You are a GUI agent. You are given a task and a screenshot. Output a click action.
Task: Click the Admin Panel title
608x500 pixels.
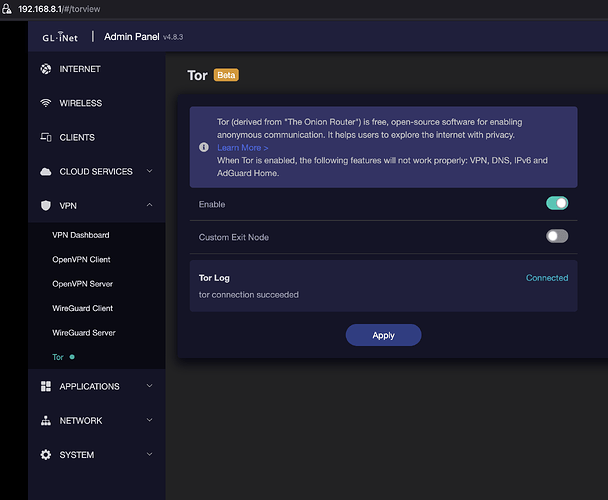[x=131, y=37]
